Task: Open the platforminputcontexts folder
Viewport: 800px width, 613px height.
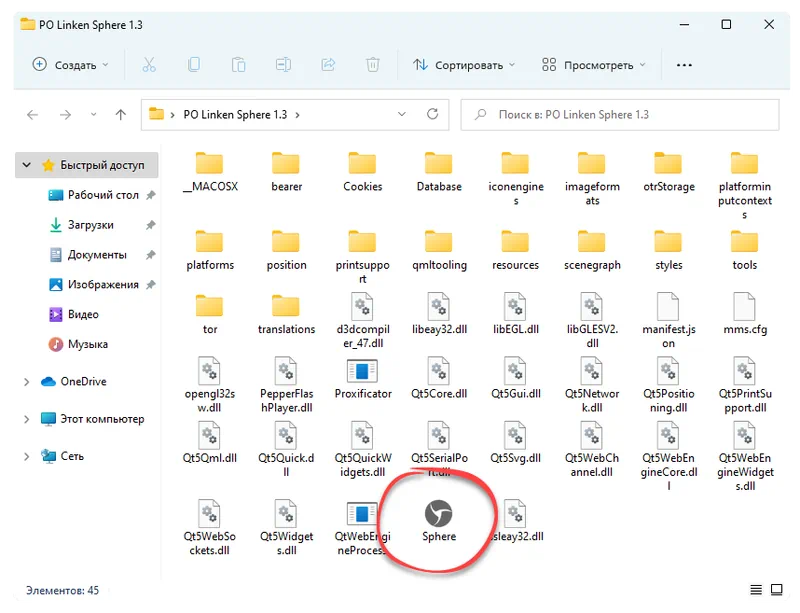Action: point(744,186)
